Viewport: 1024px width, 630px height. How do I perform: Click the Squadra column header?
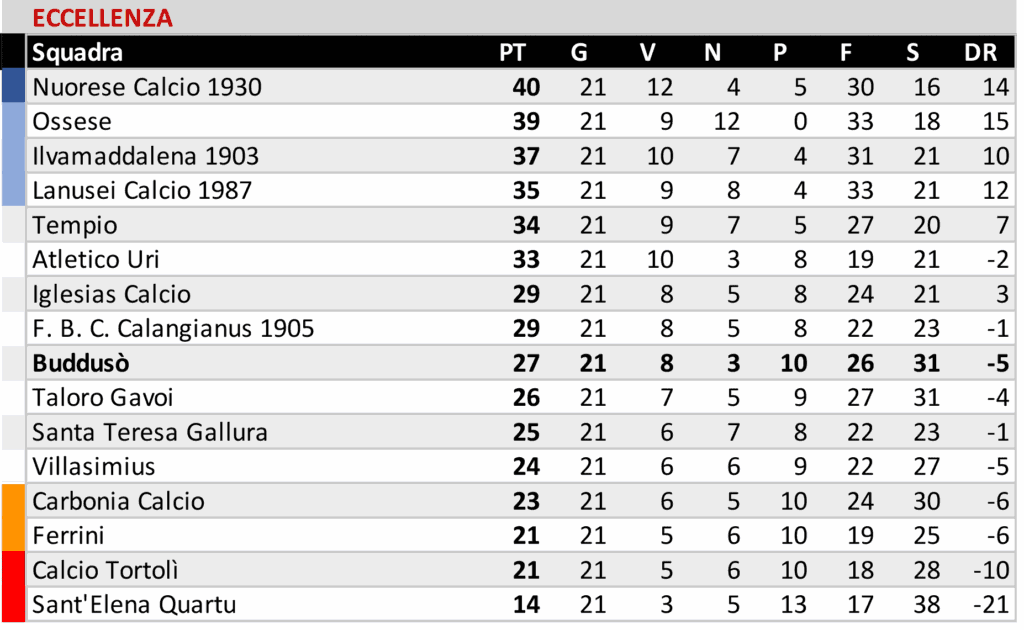(x=77, y=53)
